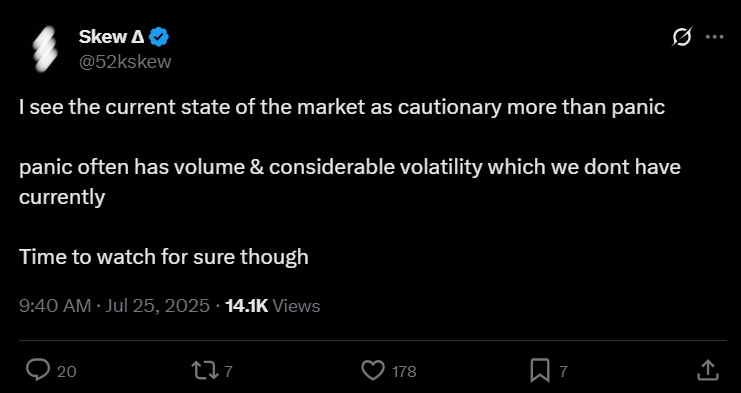
Task: Click the 178 likes count
Action: pos(405,371)
